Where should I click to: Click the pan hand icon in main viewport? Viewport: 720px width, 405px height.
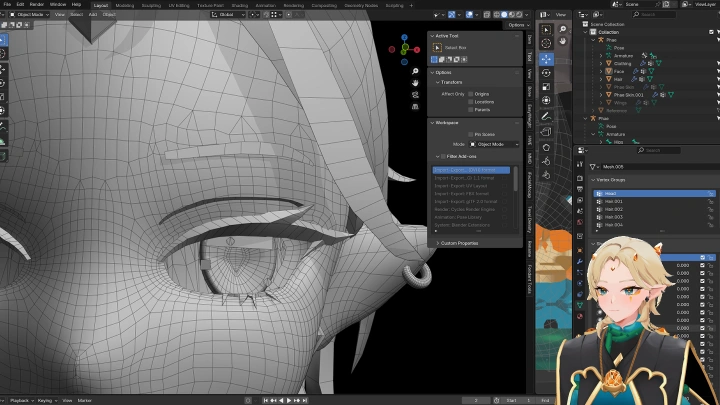415,83
